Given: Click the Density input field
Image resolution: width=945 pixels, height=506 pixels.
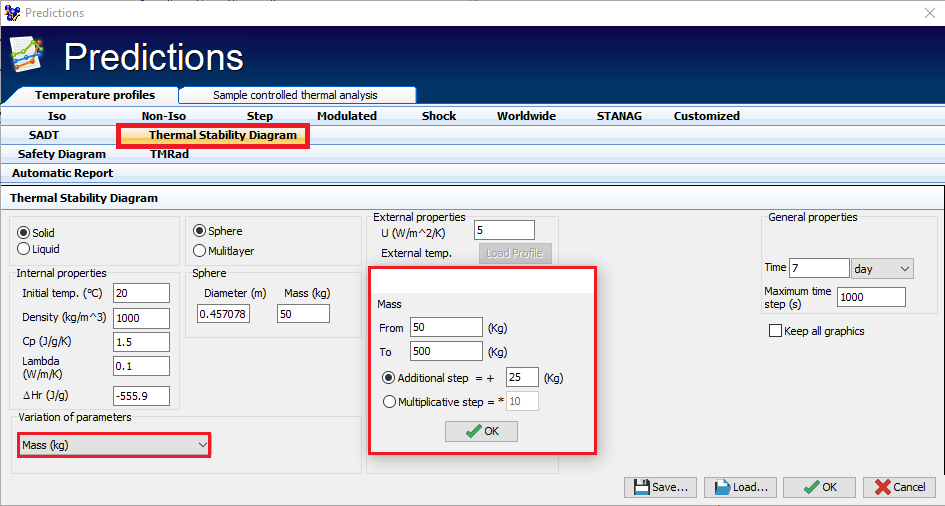Looking at the screenshot, I should pos(141,318).
